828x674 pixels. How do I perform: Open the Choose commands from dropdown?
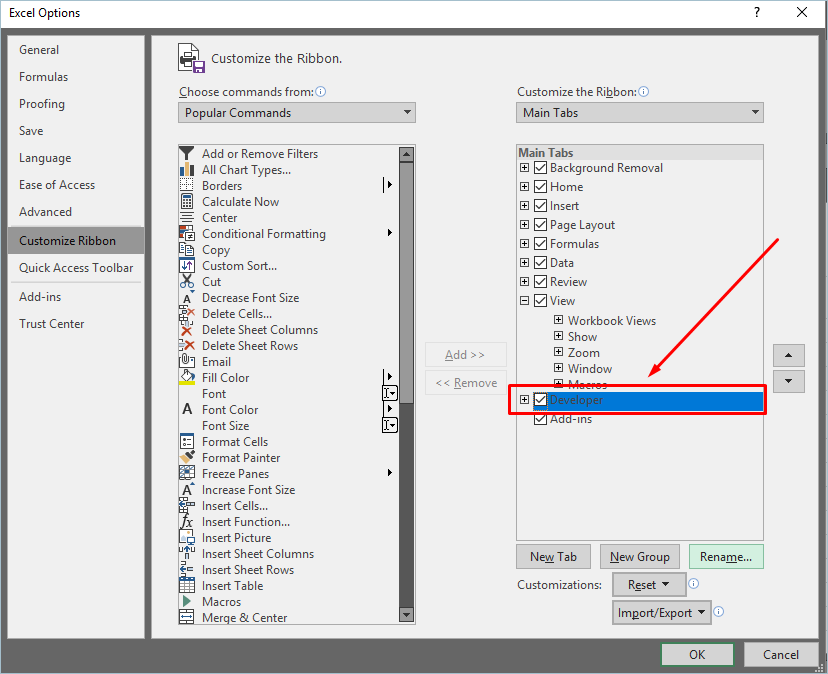[x=297, y=113]
